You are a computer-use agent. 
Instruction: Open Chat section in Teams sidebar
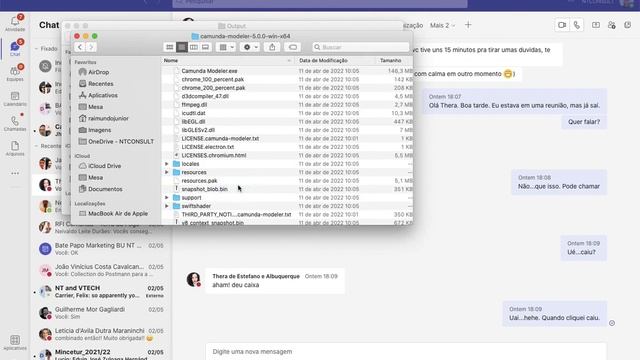(15, 48)
